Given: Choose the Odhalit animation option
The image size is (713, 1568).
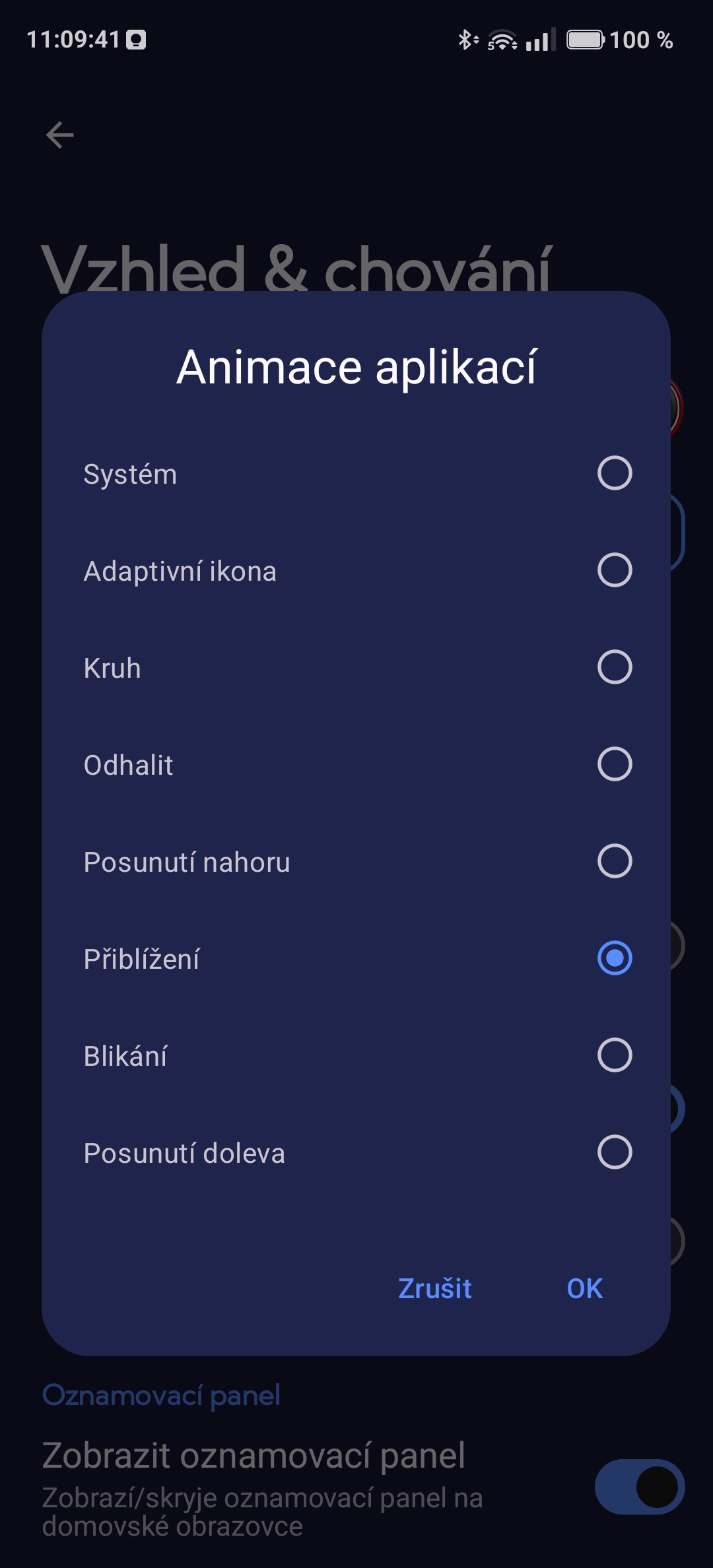Looking at the screenshot, I should 356,764.
